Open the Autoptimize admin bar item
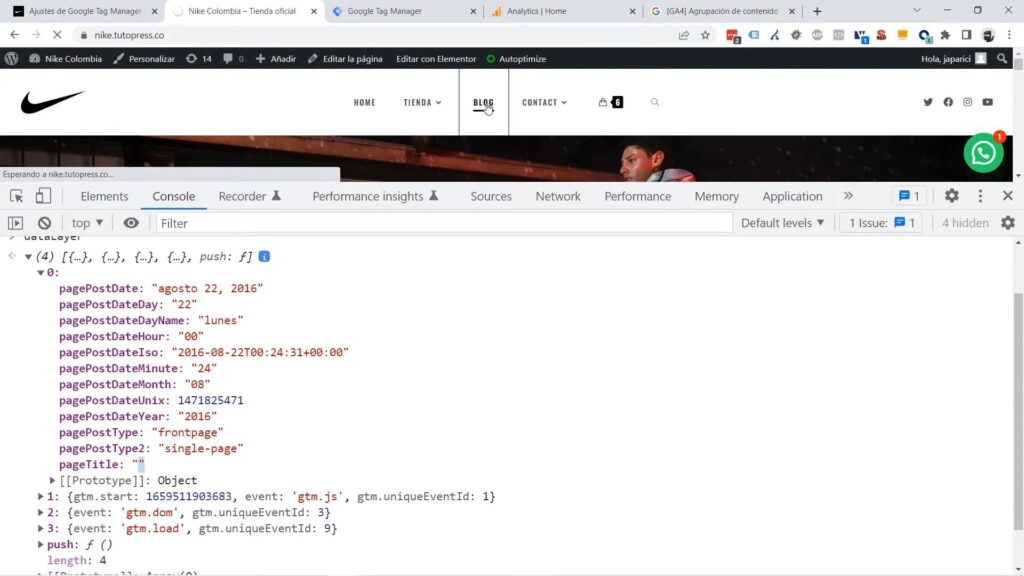 point(516,59)
